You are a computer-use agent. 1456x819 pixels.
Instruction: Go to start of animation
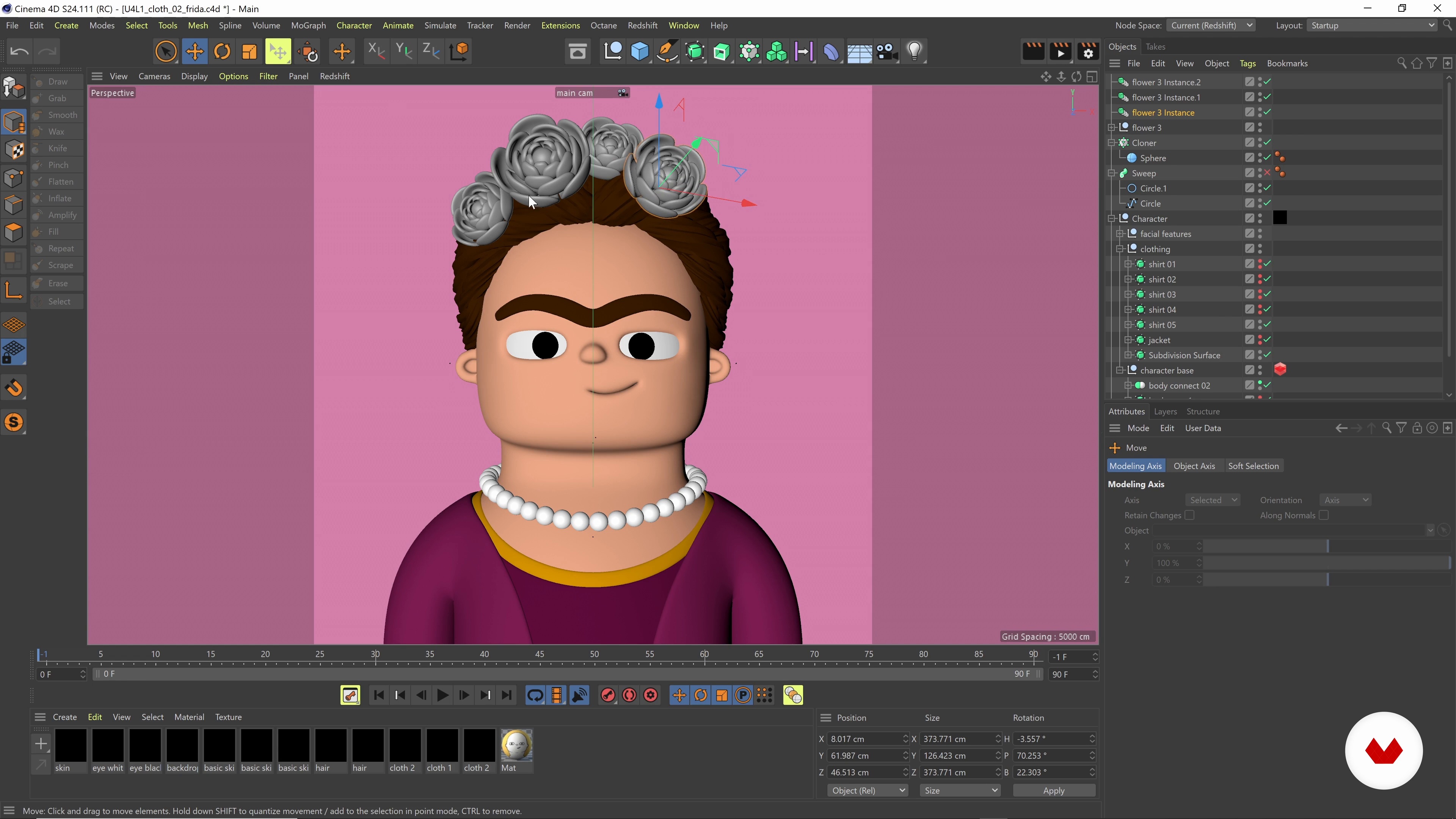379,695
